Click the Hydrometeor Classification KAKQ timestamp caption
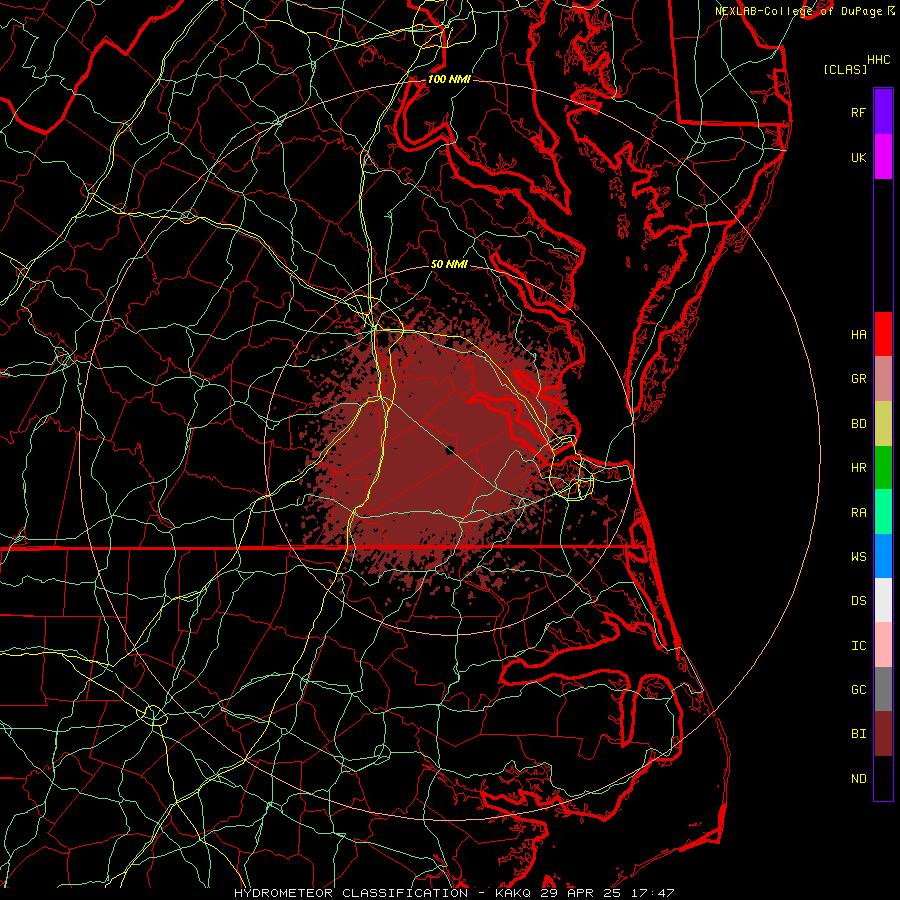This screenshot has width=900, height=900. 454,893
